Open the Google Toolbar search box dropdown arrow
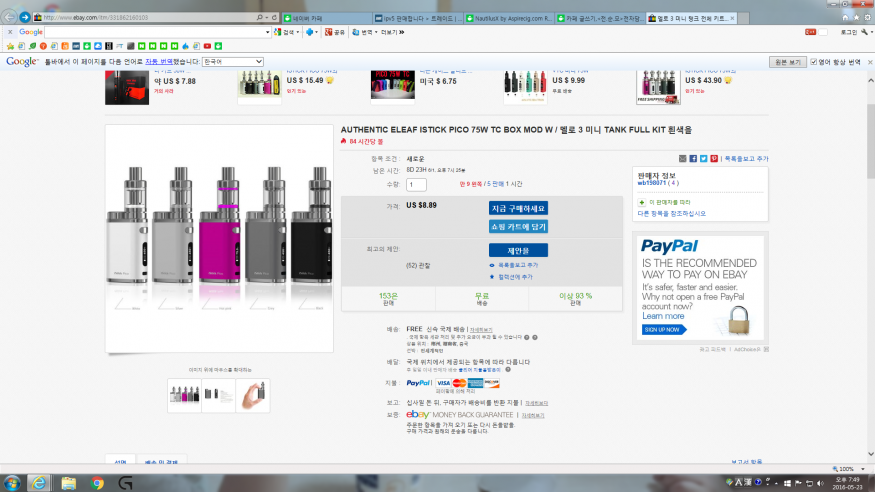The image size is (875, 492). (268, 32)
